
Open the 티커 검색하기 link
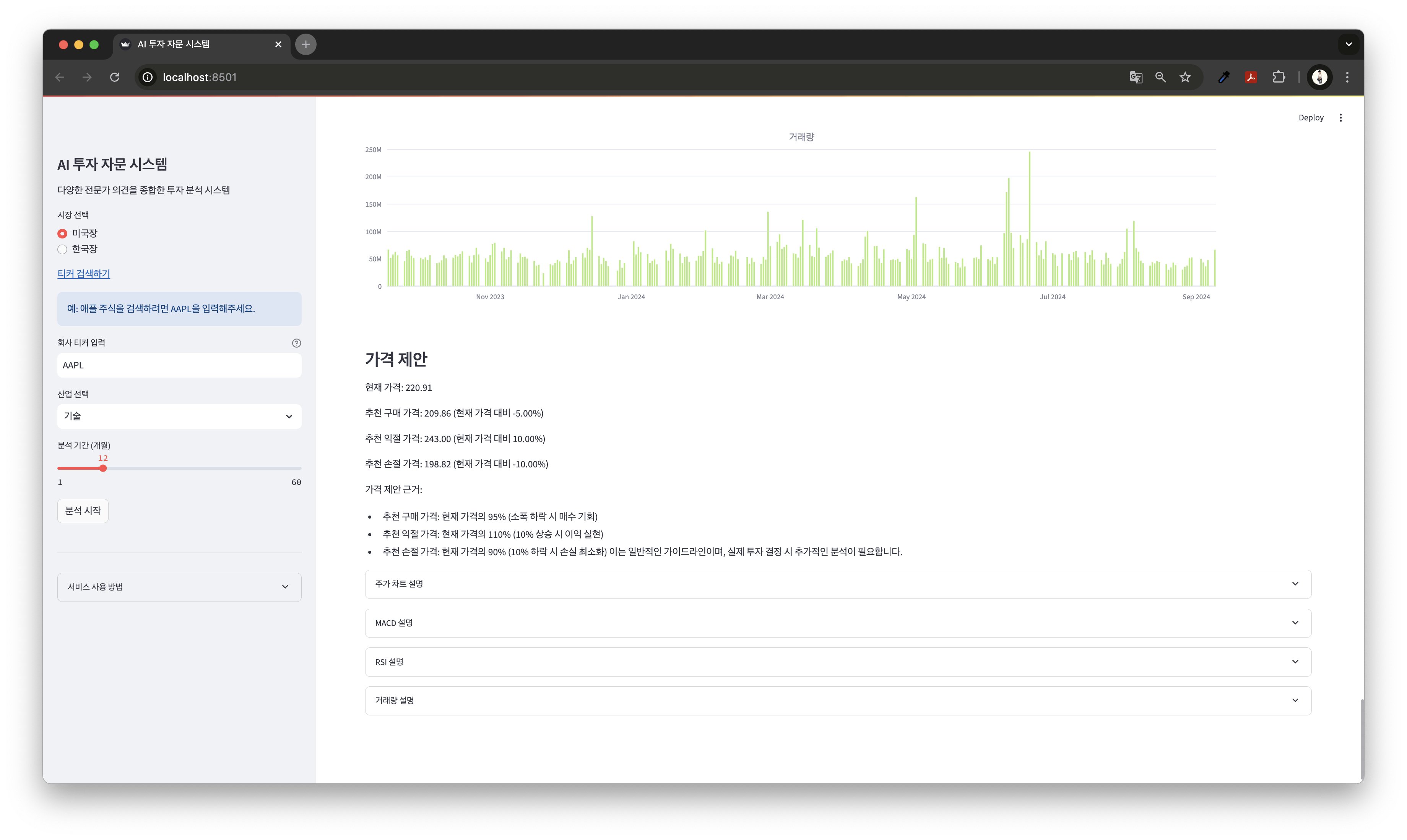click(84, 274)
